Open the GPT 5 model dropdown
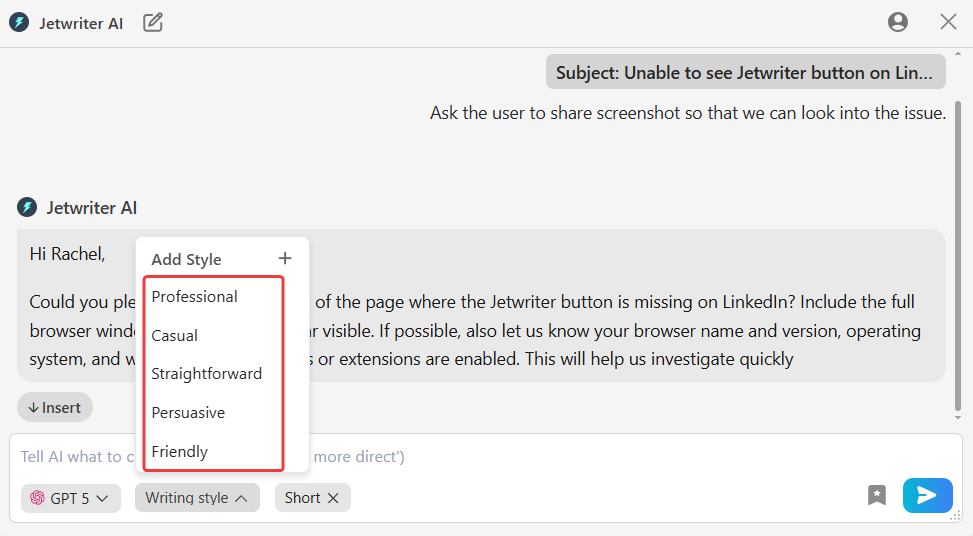973x536 pixels. (x=71, y=498)
